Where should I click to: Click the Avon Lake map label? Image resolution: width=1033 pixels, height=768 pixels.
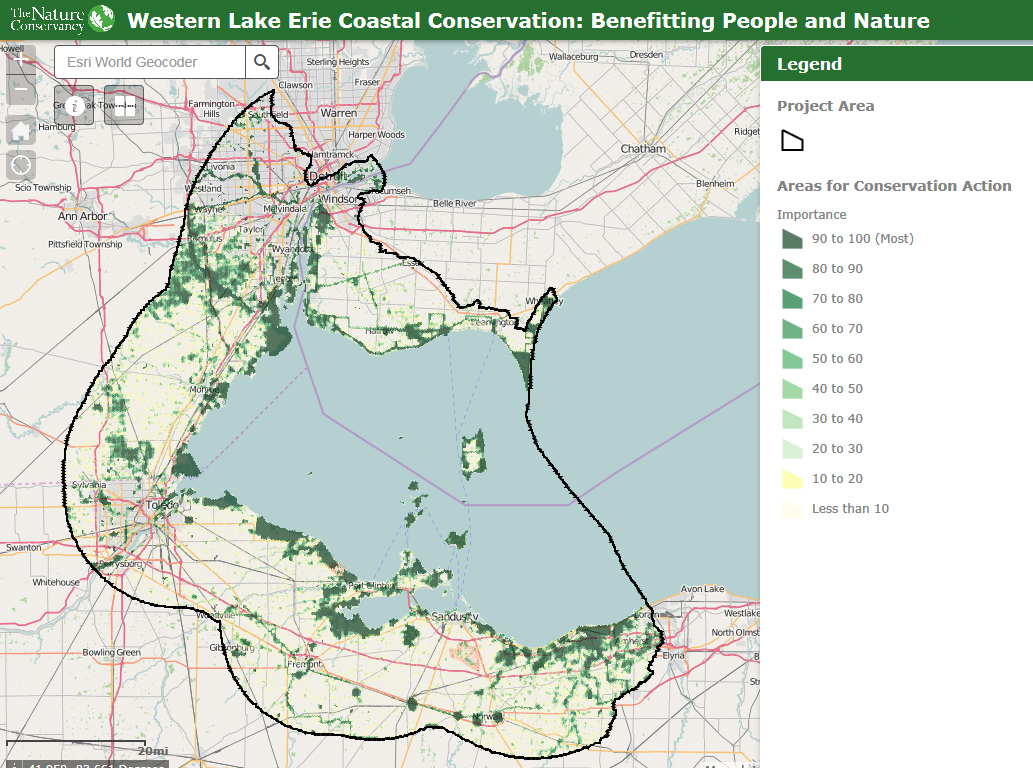(x=702, y=589)
